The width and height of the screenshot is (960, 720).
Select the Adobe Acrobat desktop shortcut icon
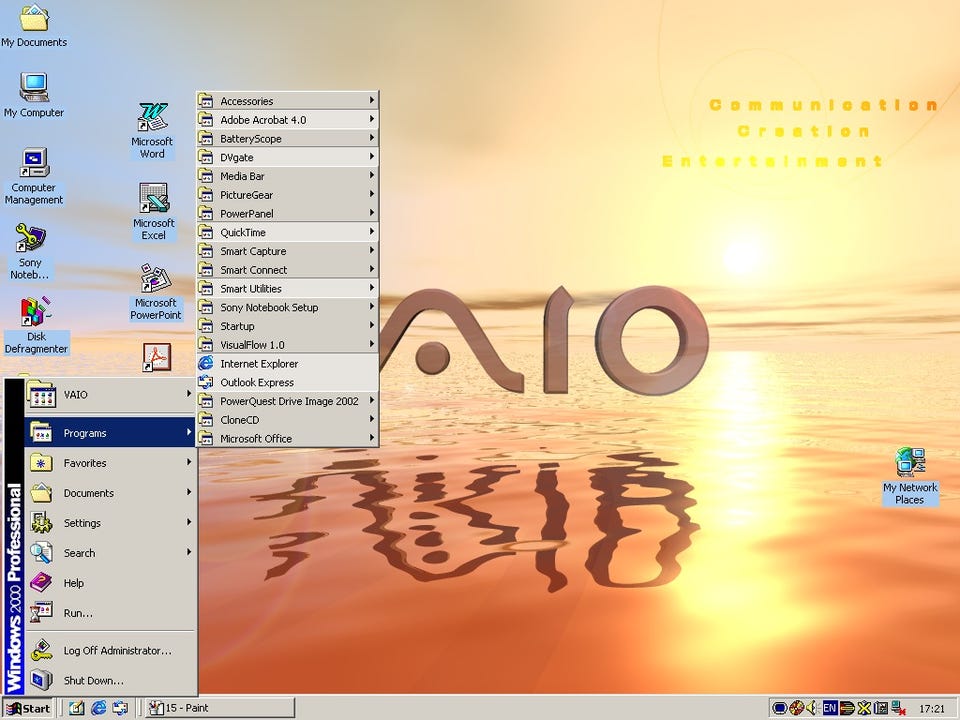tap(157, 358)
